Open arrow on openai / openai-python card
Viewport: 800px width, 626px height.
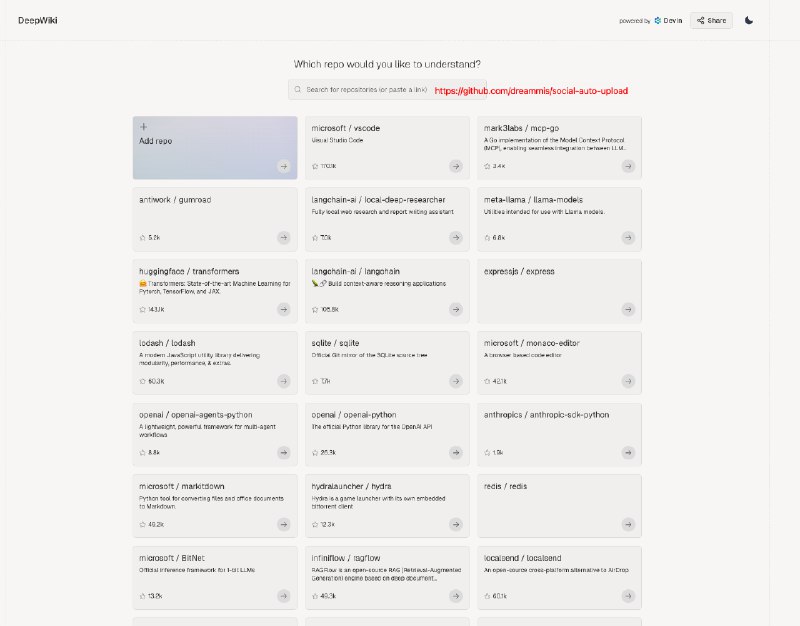pyautogui.click(x=456, y=453)
